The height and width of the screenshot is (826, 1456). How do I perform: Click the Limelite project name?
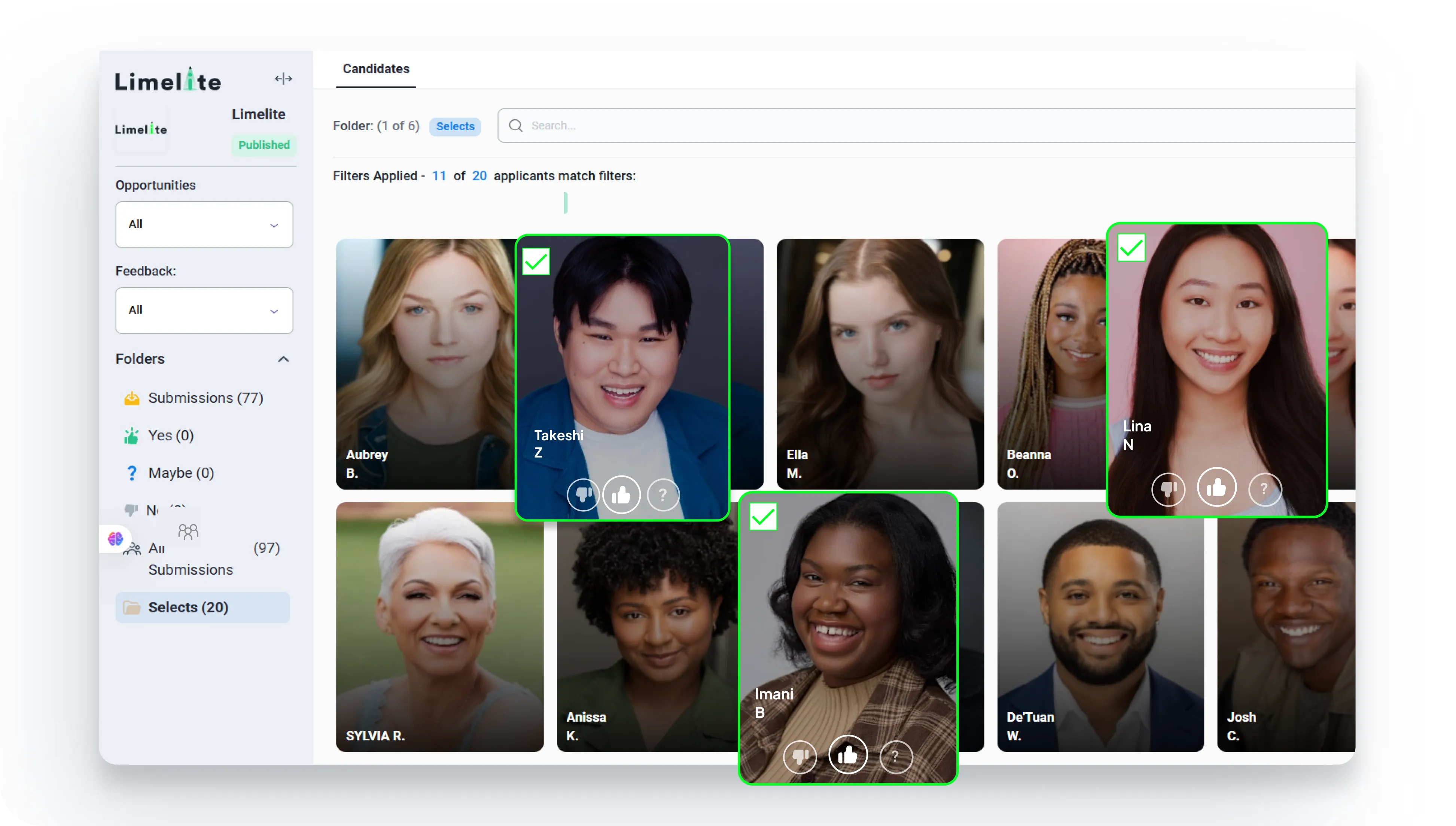[x=258, y=114]
